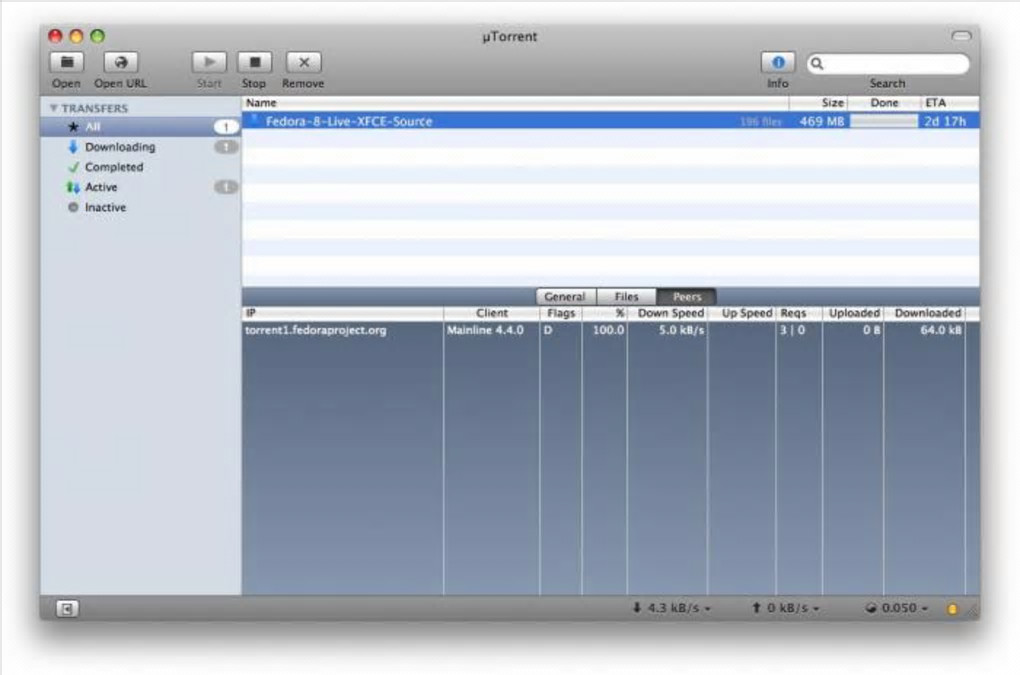Select Fedora-8-Live-XFCE-Source torrent name
Image resolution: width=1020 pixels, height=675 pixels.
click(x=349, y=121)
